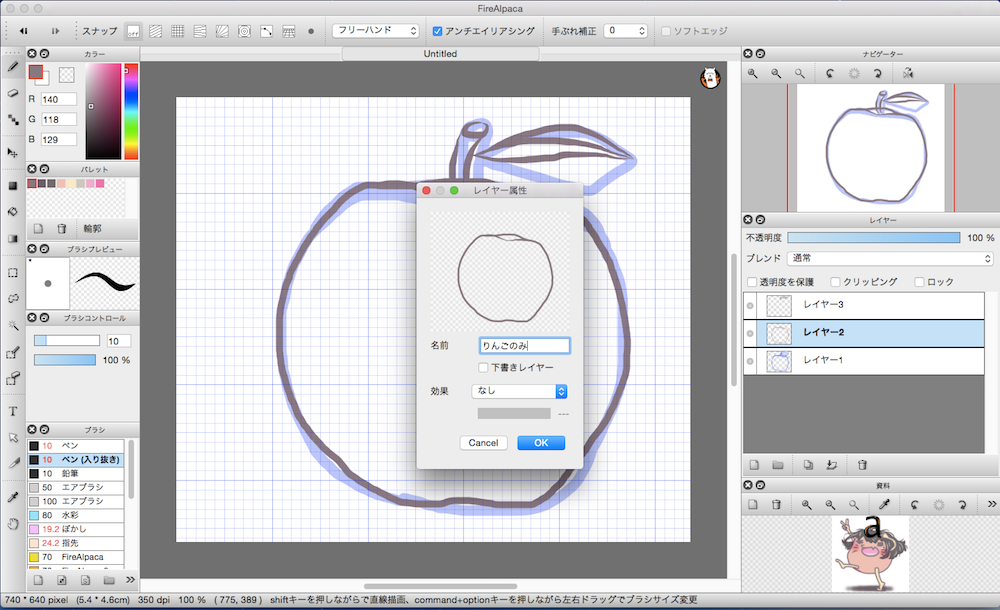Open the 手ぶれ補正 value dropdown
Screen dimensions: 1000x610
tap(625, 31)
